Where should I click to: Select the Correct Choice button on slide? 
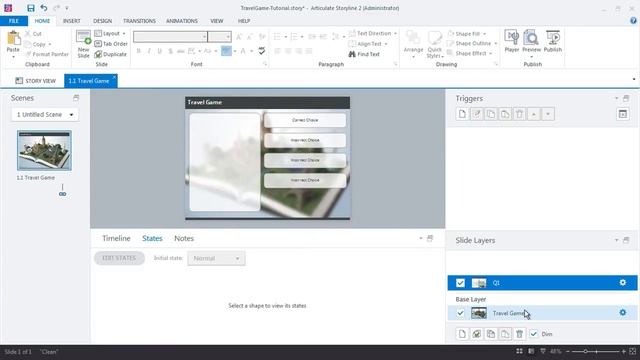[305, 120]
